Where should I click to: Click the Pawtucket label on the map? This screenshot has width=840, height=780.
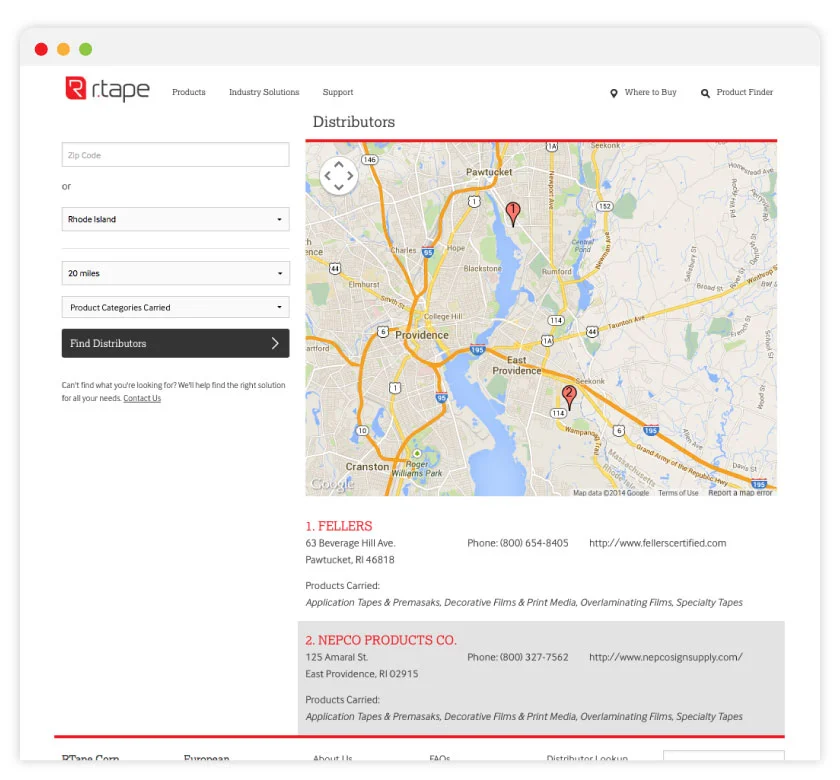tap(489, 172)
